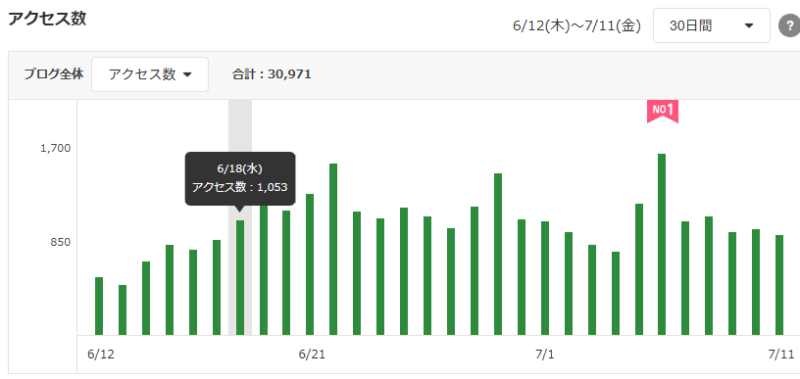The image size is (800, 379).
Task: Click the date range 6/12(木)～7/11(金) text
Action: click(x=577, y=26)
